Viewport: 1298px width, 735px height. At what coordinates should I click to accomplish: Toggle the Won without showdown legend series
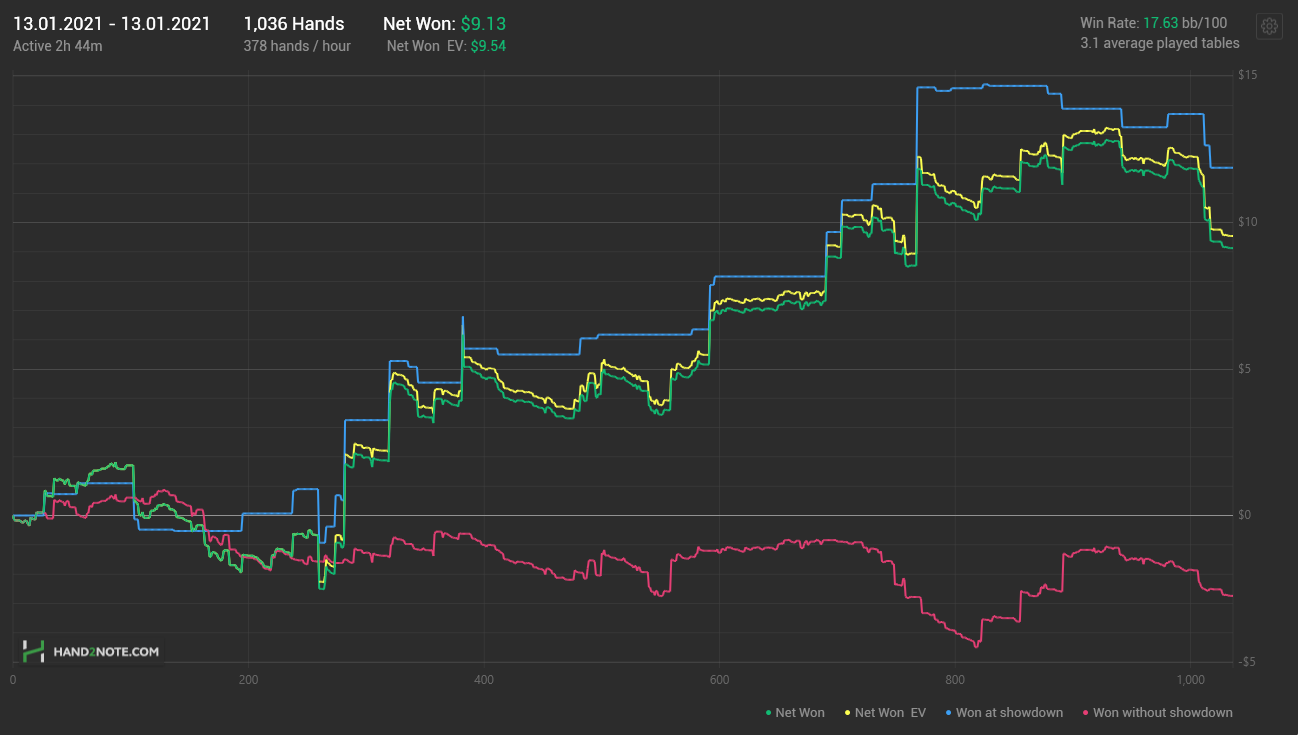[1158, 713]
